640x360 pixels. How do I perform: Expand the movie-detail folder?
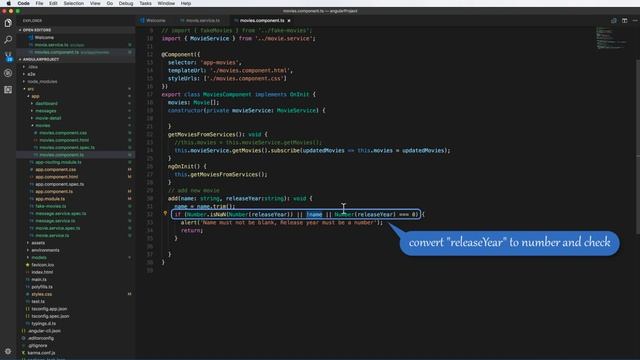48,118
